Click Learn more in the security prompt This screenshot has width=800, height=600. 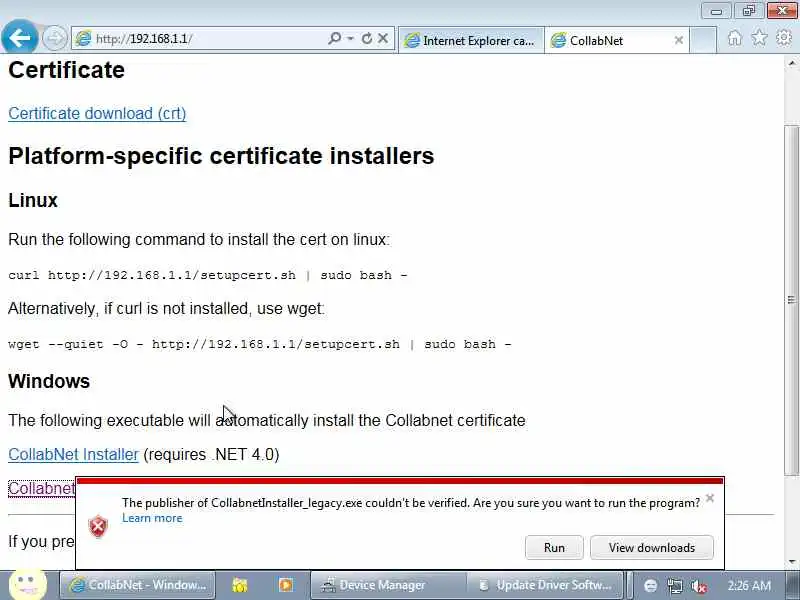[152, 518]
